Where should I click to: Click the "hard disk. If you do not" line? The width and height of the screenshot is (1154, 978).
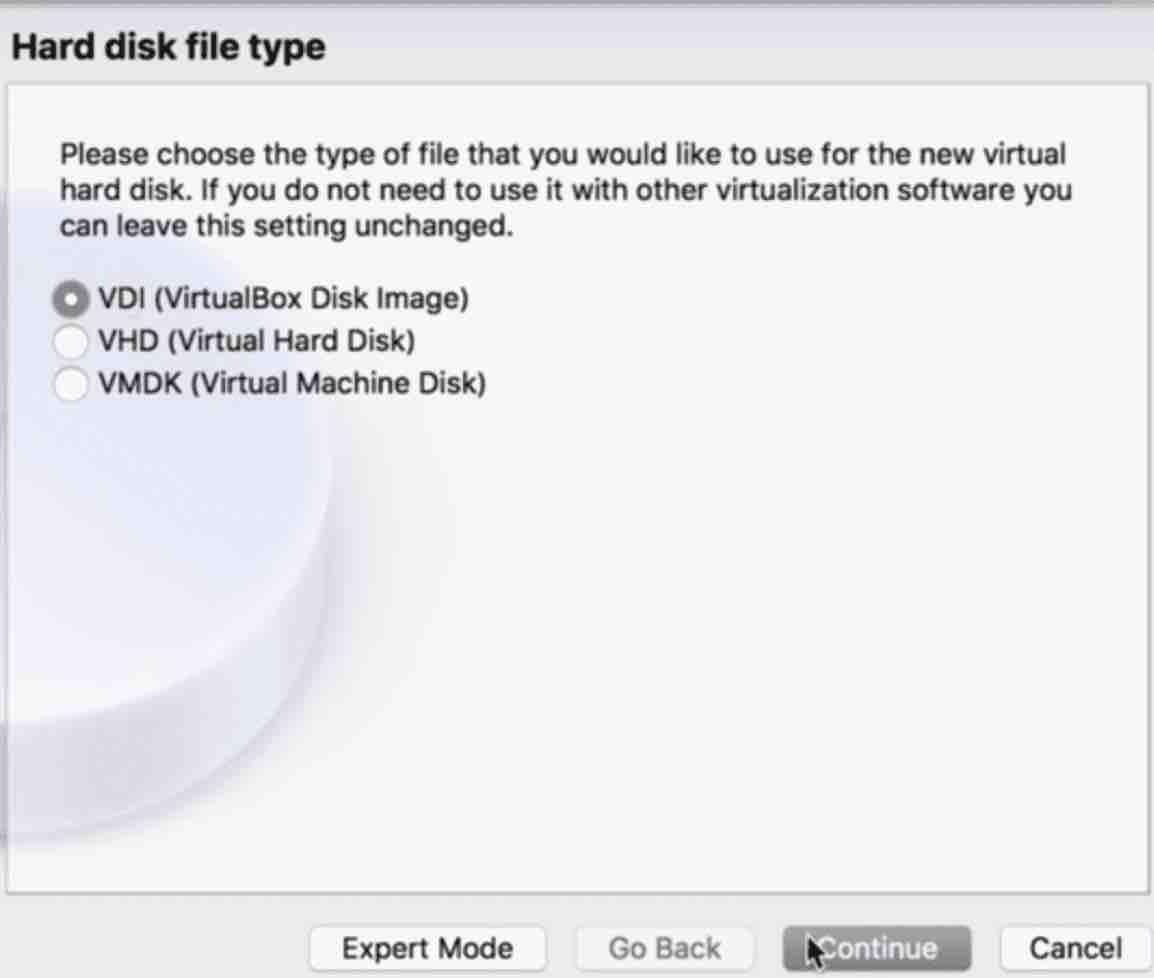pyautogui.click(x=566, y=190)
